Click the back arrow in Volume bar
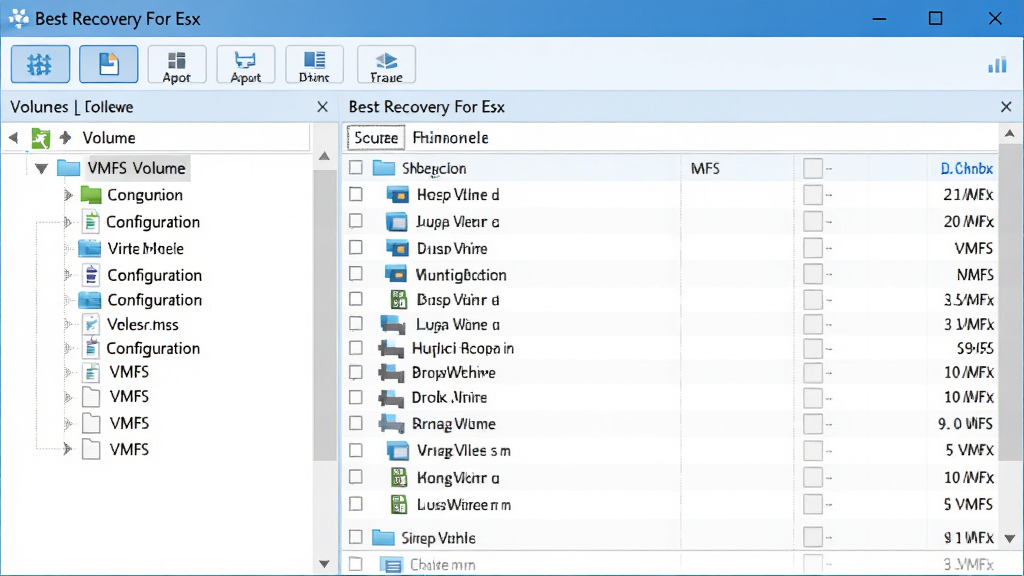The width and height of the screenshot is (1024, 576). pos(13,138)
